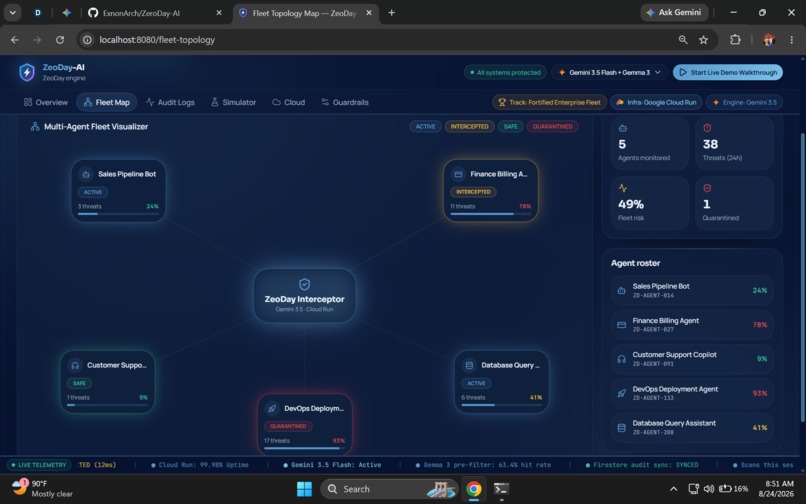The width and height of the screenshot is (806, 504).
Task: Click the roster card icon for Finance Billing Agent
Action: point(621,325)
